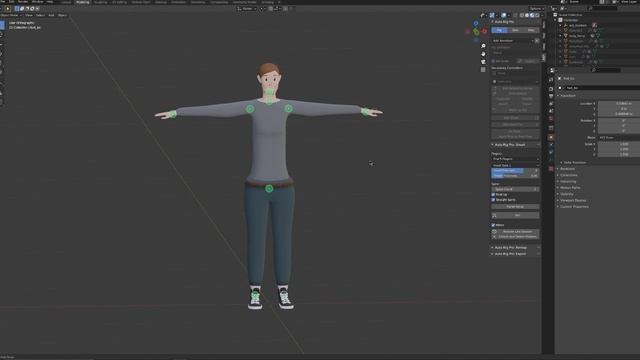Open the Select menu in viewport header
Viewport: 640px width, 360px height.
pos(40,15)
